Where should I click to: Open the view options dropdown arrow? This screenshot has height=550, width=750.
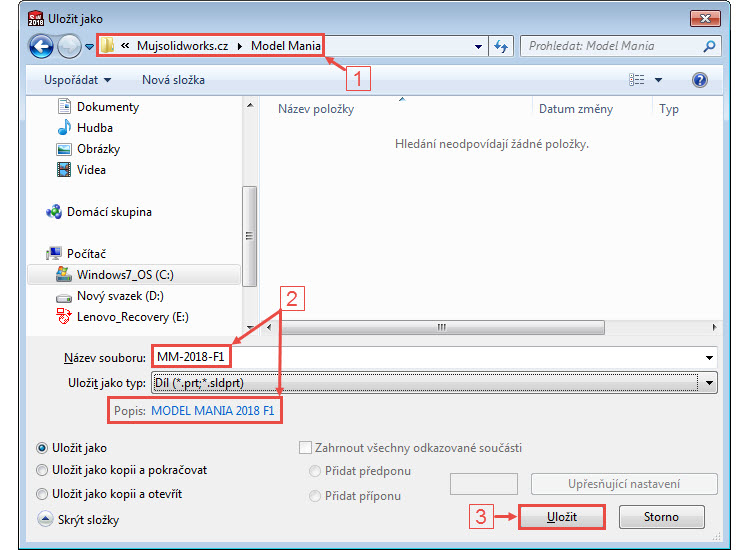(x=659, y=80)
